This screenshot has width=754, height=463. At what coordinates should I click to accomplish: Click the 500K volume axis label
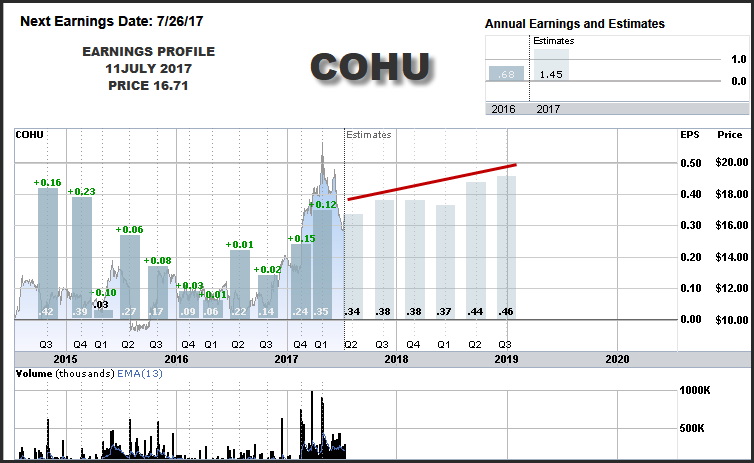(692, 428)
